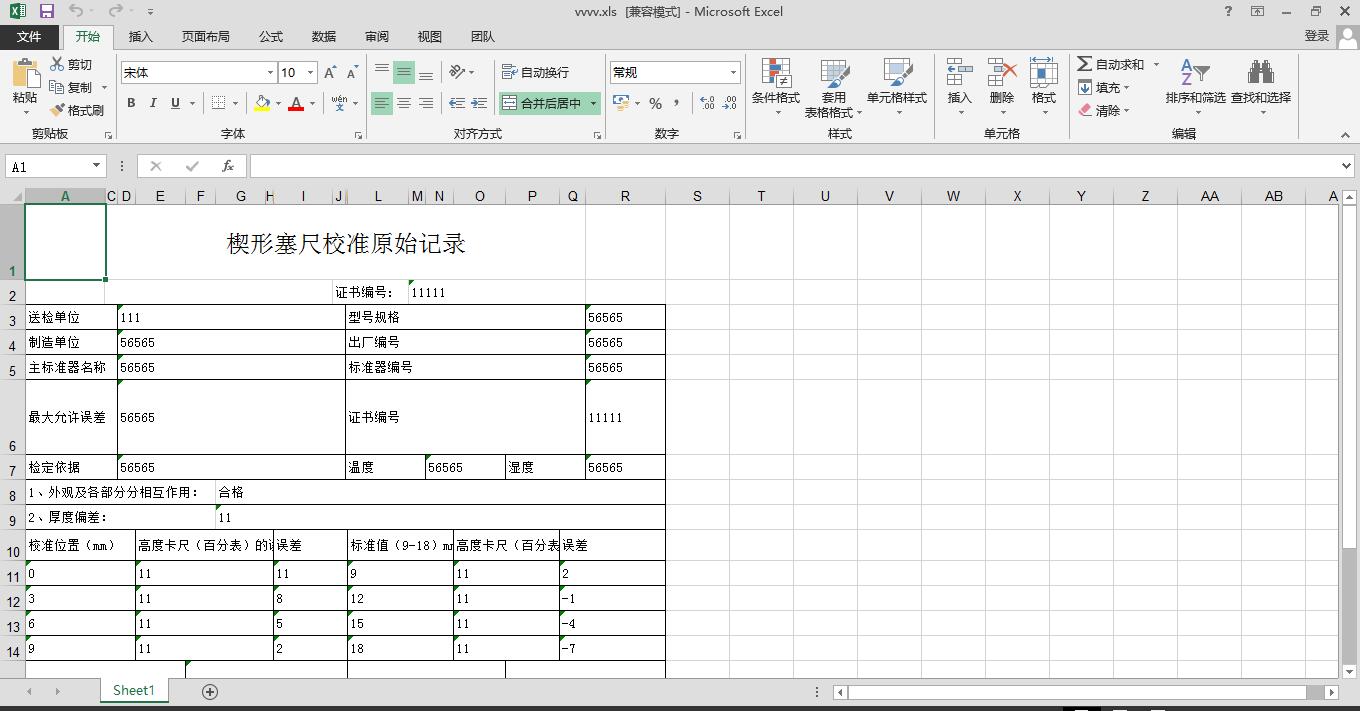
Task: Open the font name dropdown
Action: point(270,72)
